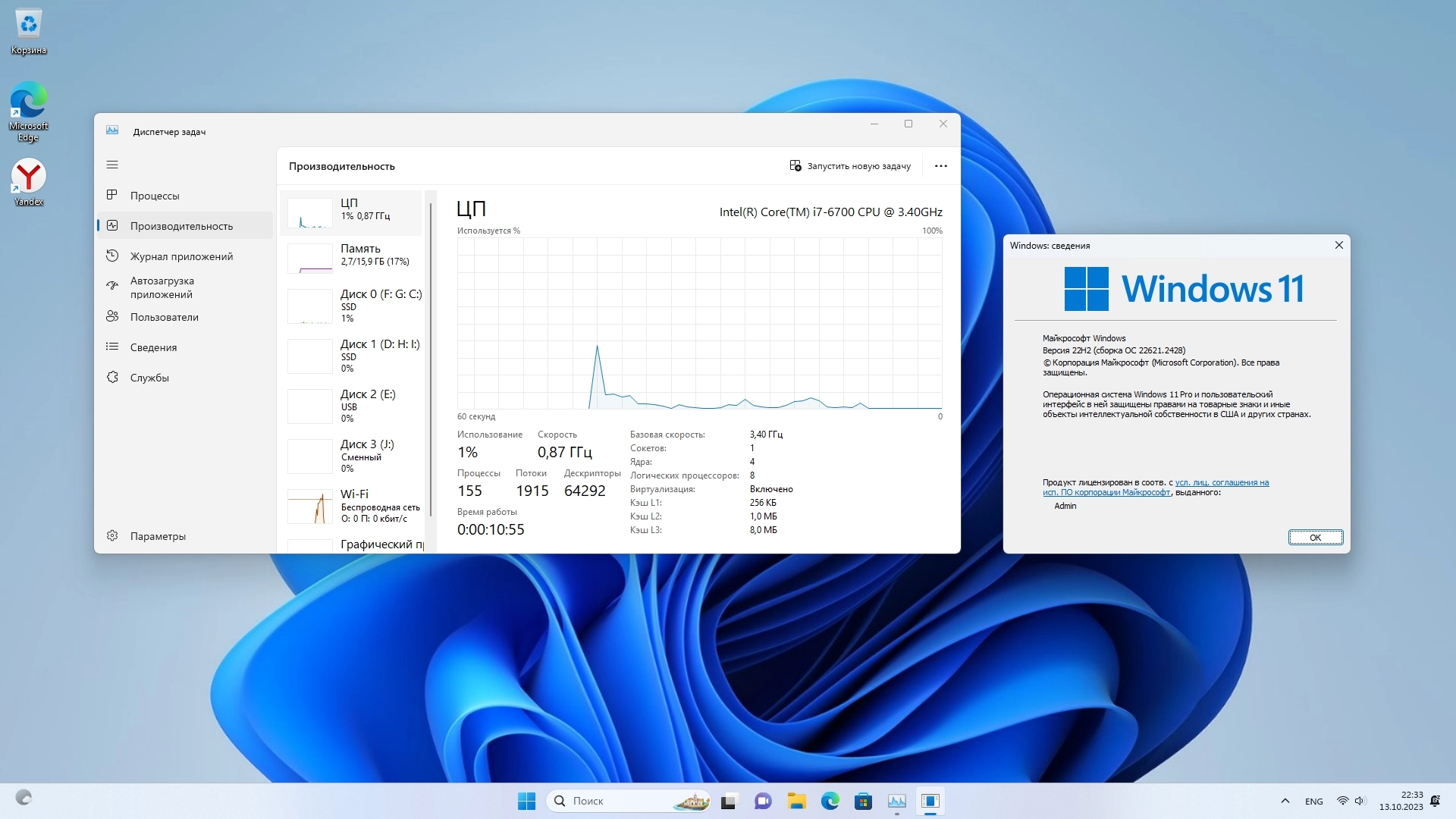1456x819 pixels.
Task: Open the Microsoft license terms link
Action: tap(1221, 483)
